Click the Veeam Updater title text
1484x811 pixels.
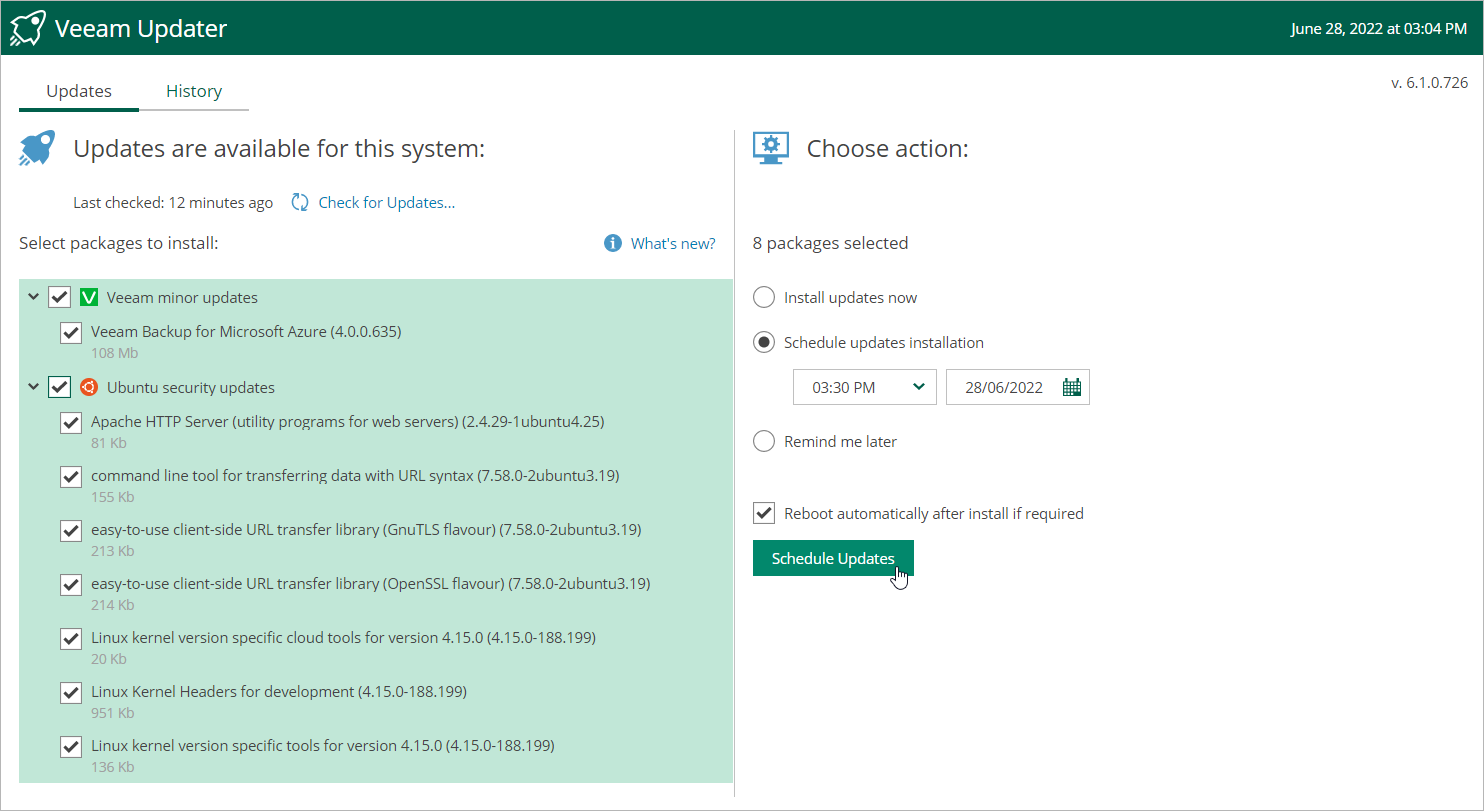tap(141, 29)
